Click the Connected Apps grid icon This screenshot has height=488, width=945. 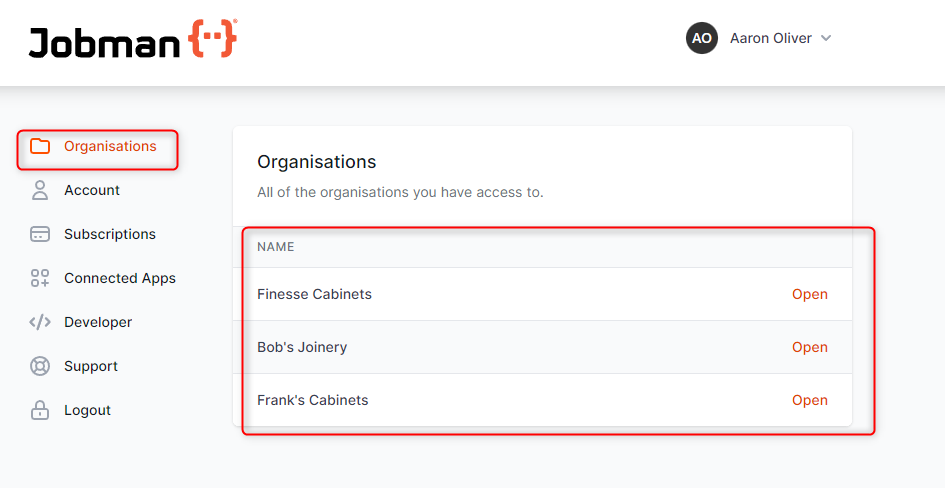(x=40, y=278)
